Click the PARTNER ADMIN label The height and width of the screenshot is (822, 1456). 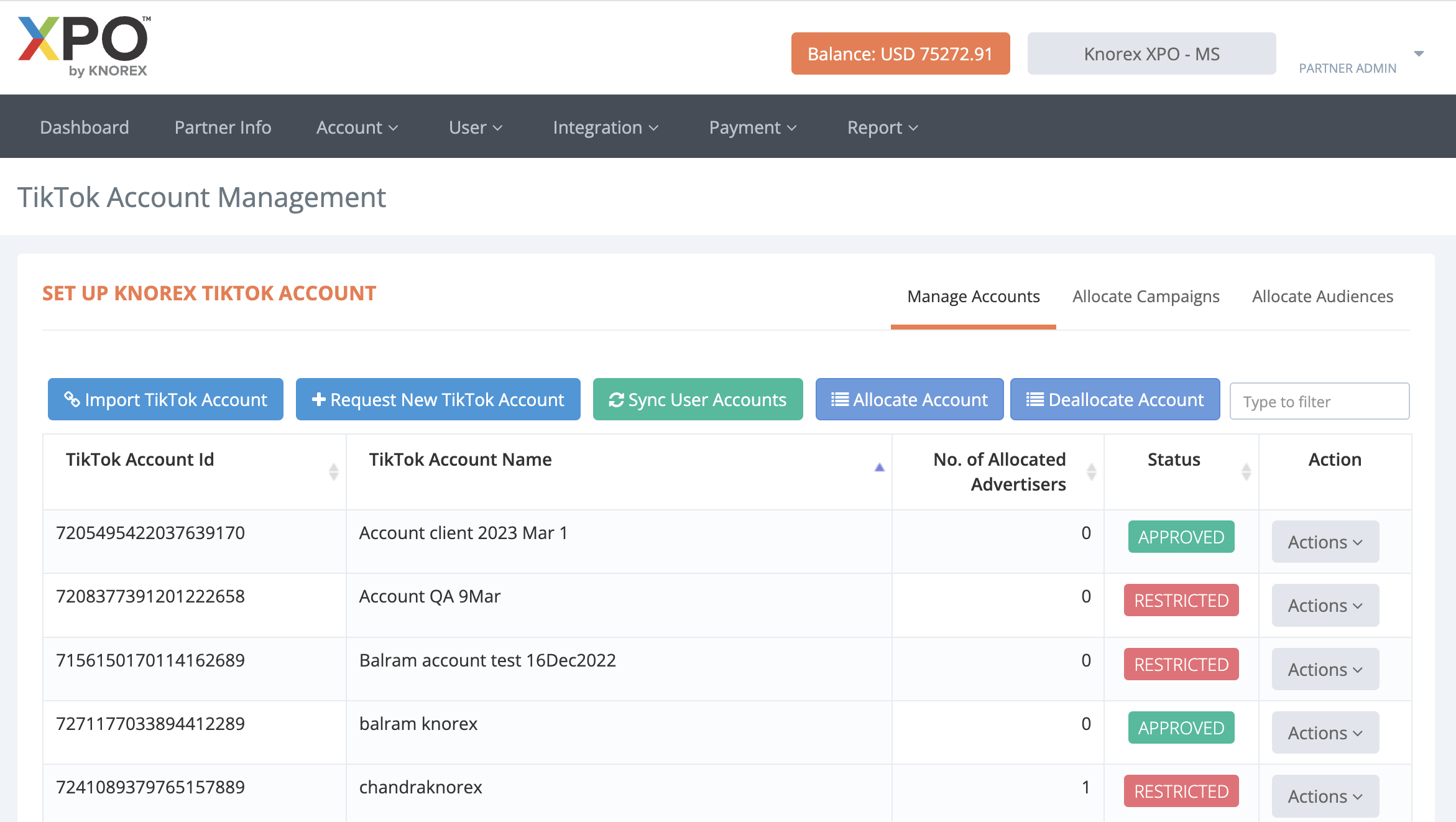1348,68
